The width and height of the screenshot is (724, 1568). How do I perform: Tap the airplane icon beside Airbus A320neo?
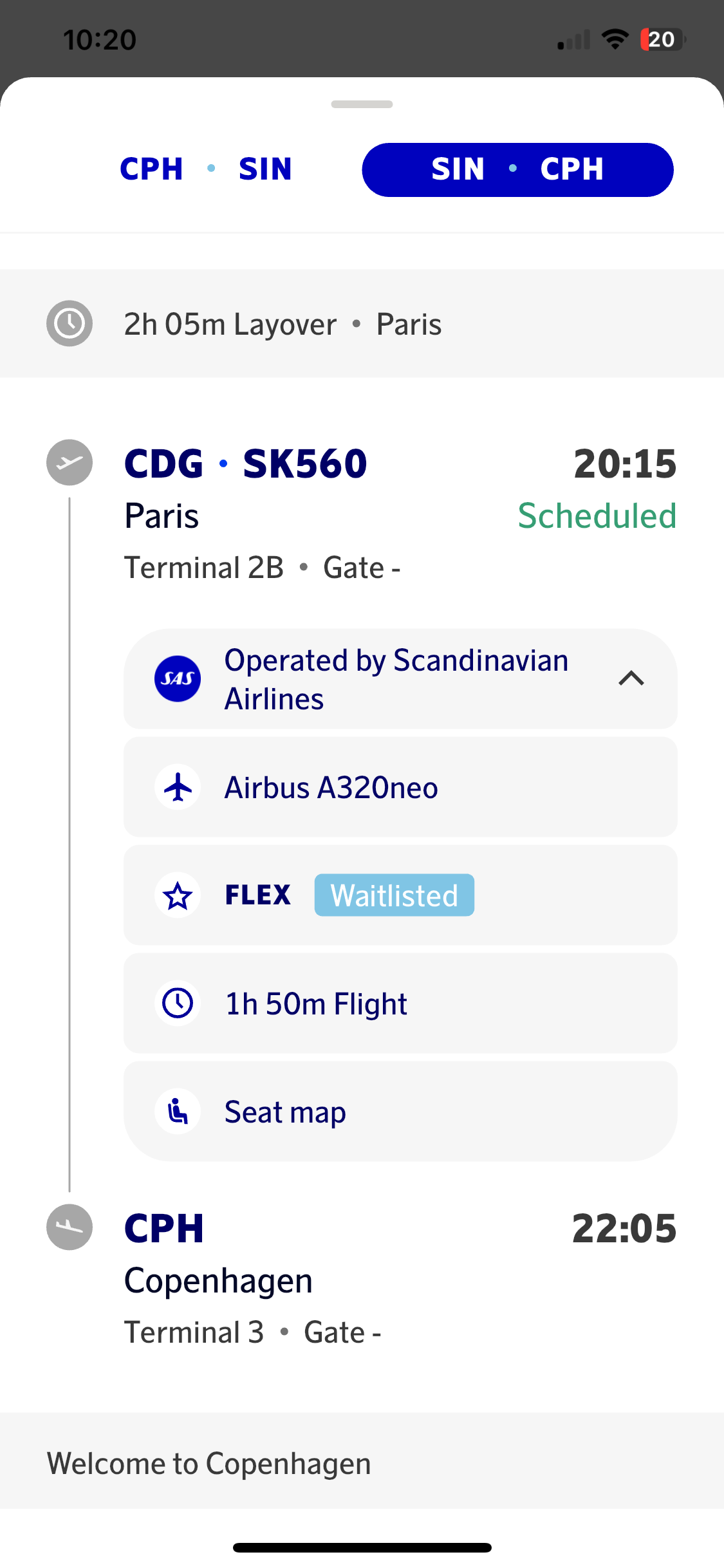(x=178, y=787)
